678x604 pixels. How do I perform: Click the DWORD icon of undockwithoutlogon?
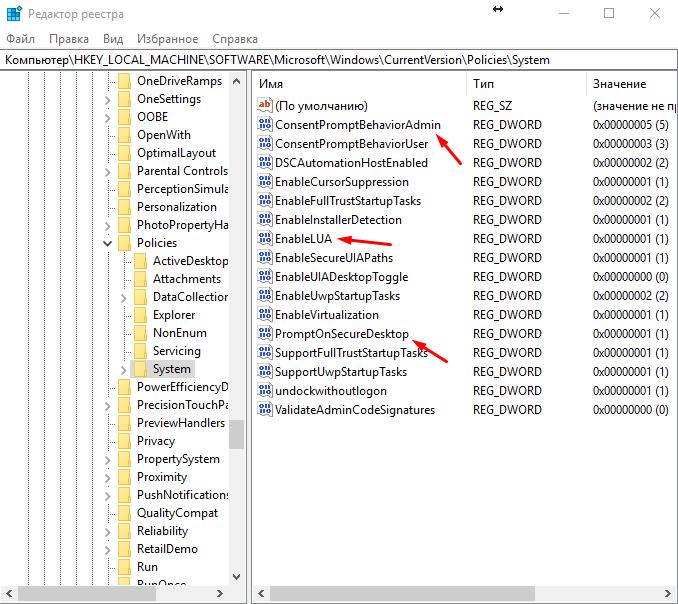[265, 391]
